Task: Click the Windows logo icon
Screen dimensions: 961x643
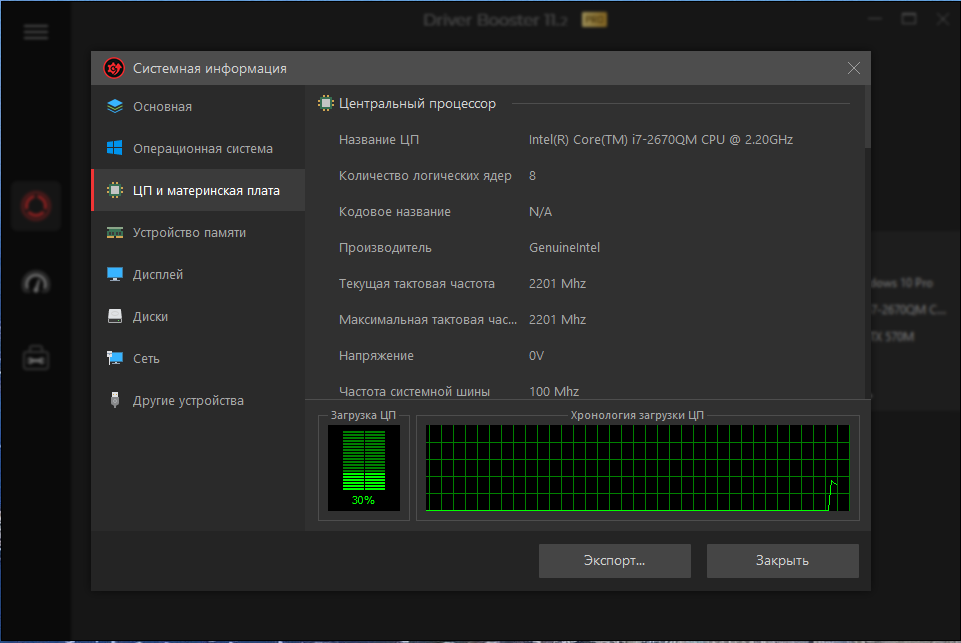Action: pyautogui.click(x=115, y=148)
